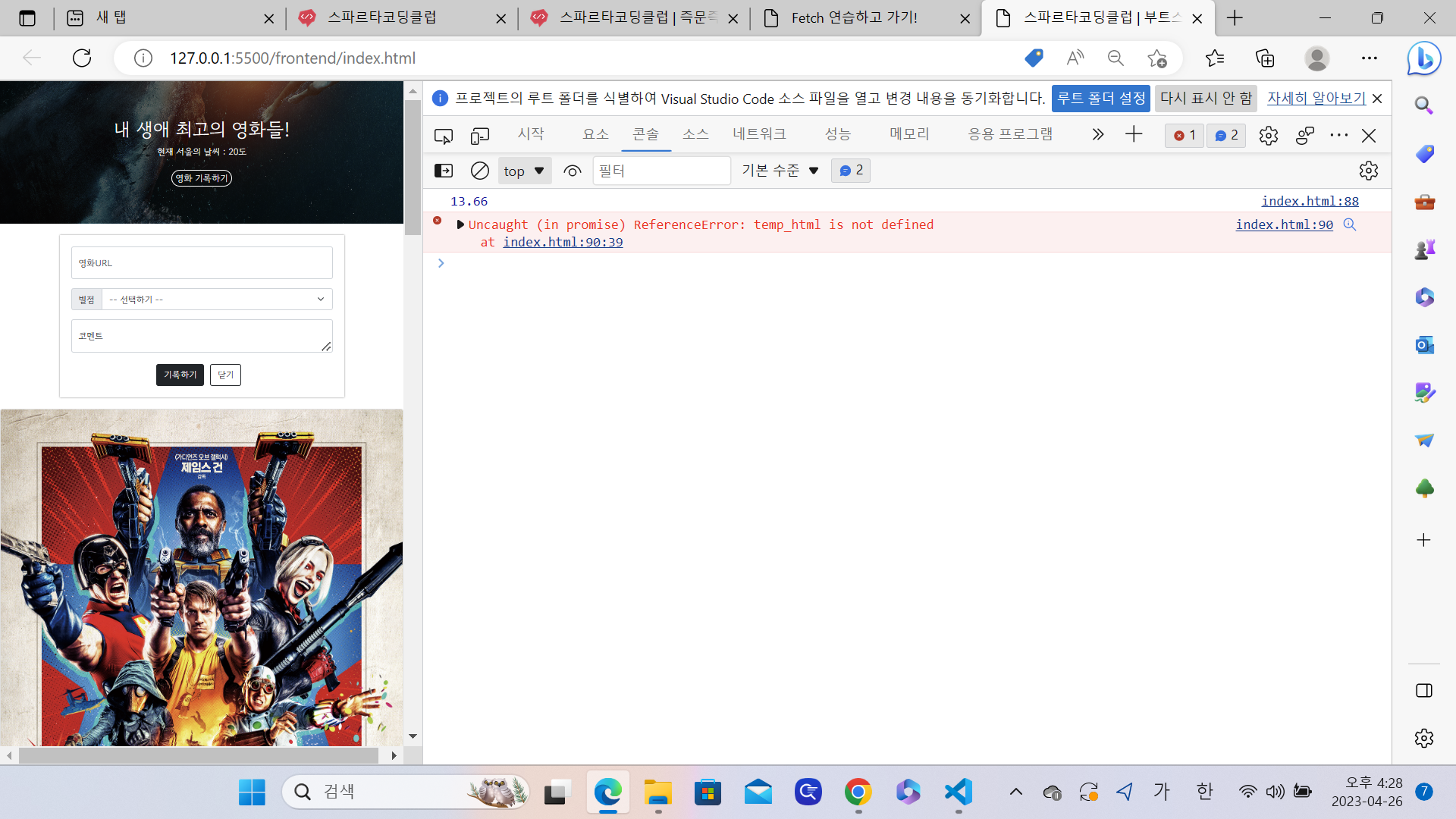1456x819 pixels.
Task: Open the 기본 수준 log level dropdown
Action: 780,171
